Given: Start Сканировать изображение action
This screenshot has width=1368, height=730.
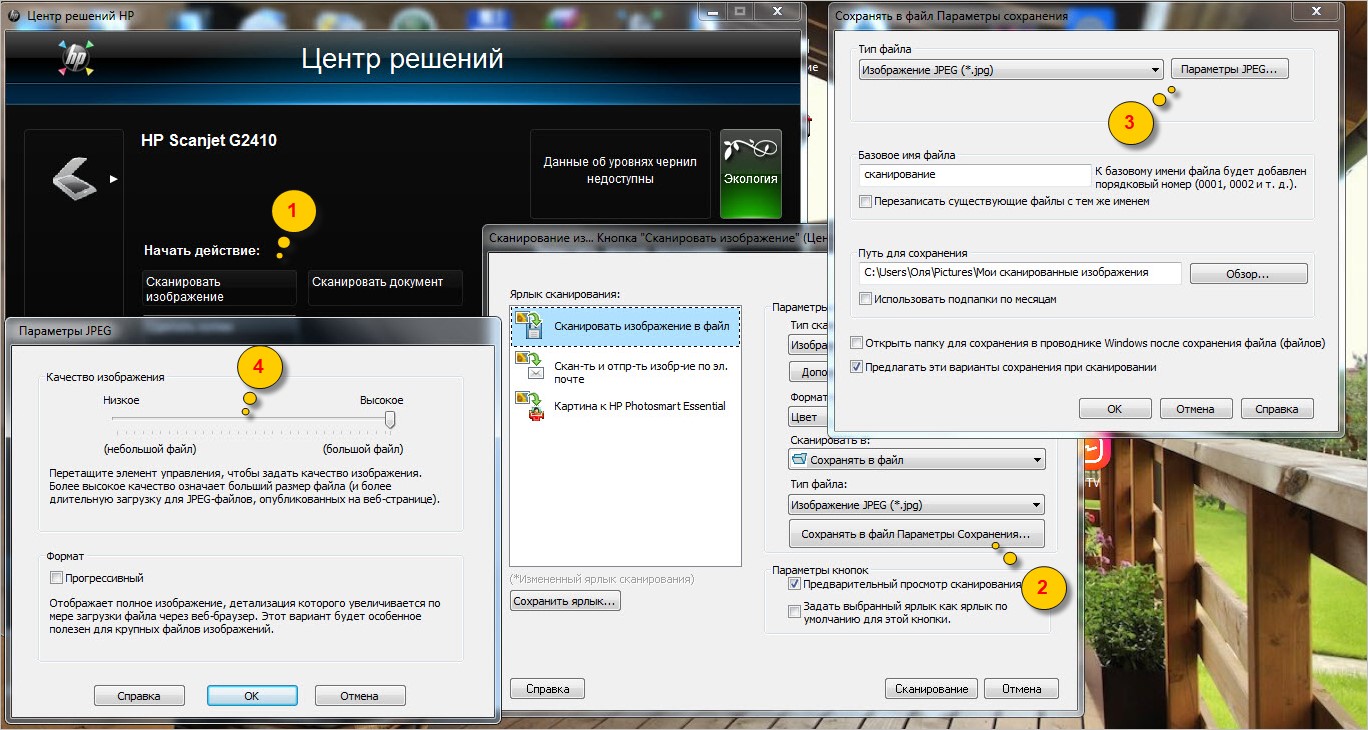Looking at the screenshot, I should tap(220, 289).
